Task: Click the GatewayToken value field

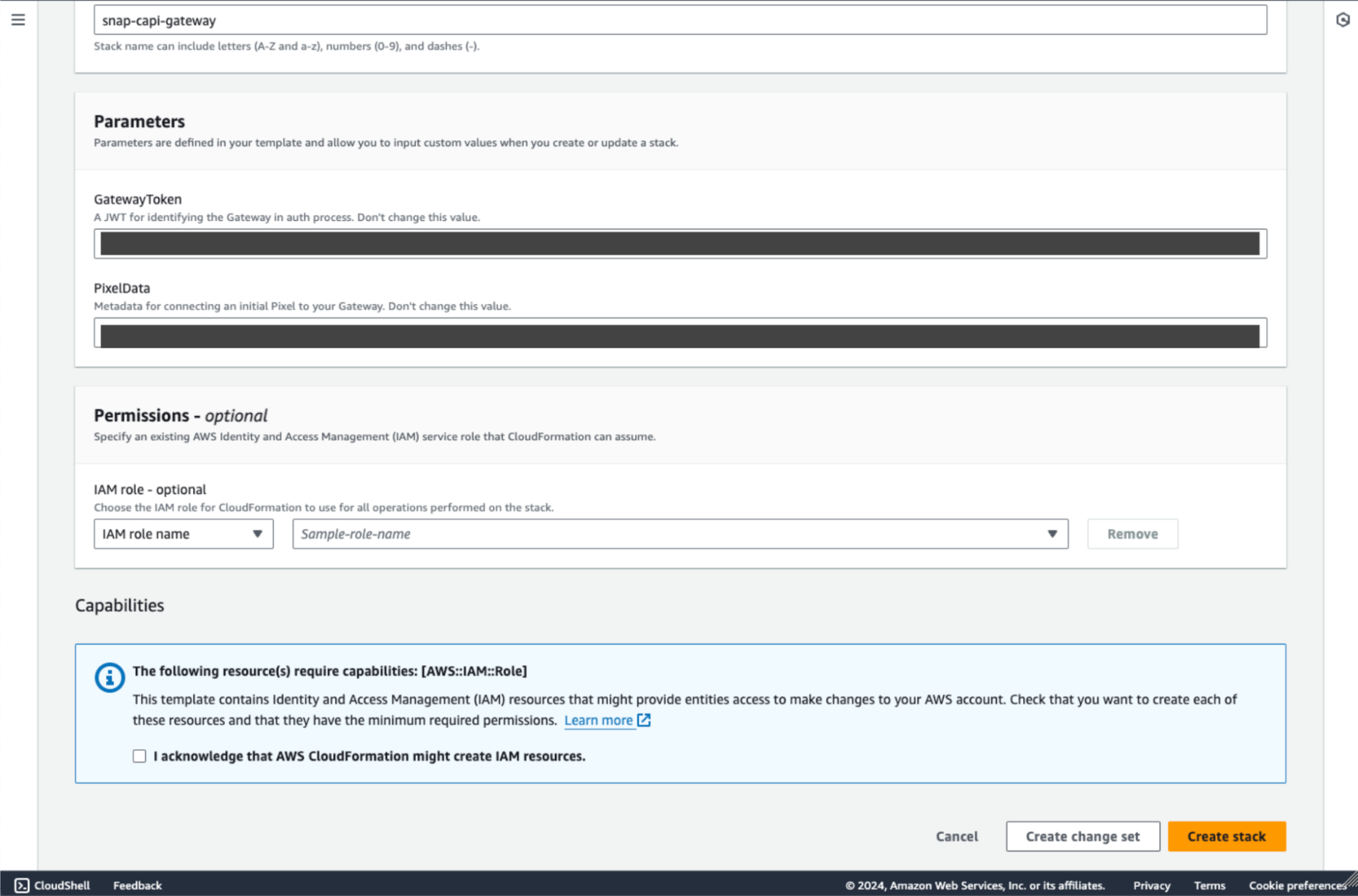Action: pyautogui.click(x=680, y=243)
